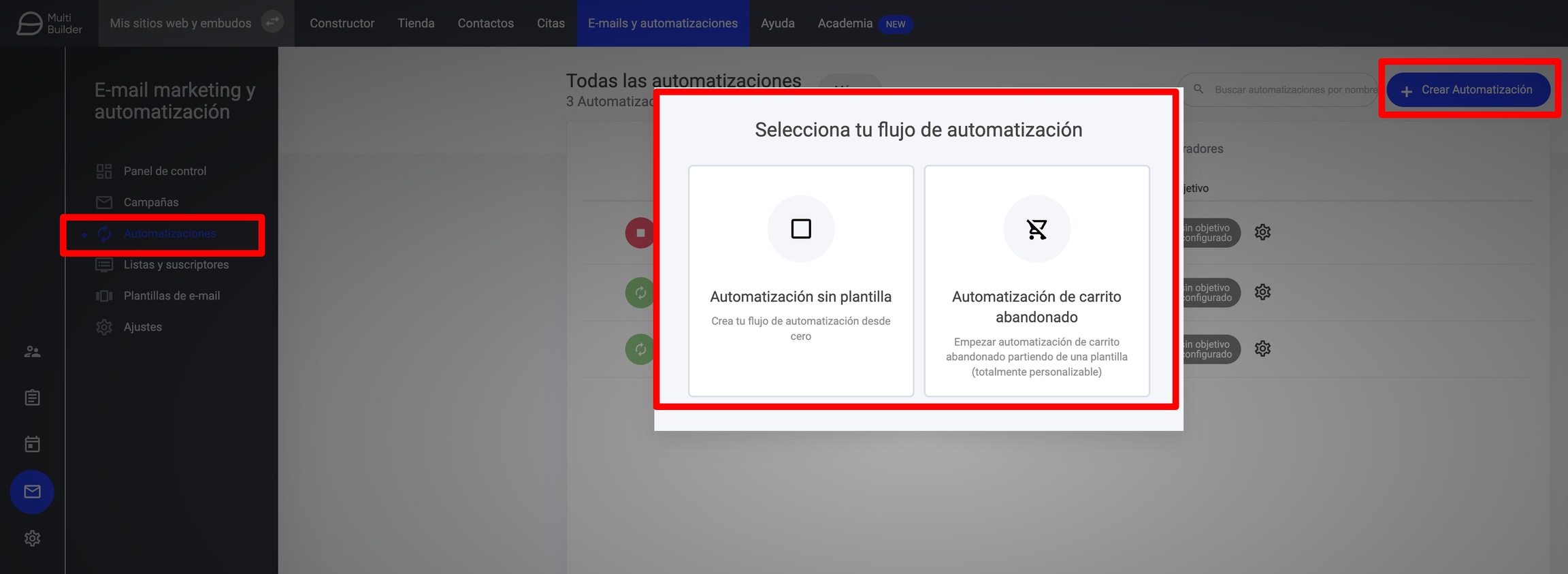Open the calendar icon in left rail
The width and height of the screenshot is (1568, 574).
coord(32,445)
